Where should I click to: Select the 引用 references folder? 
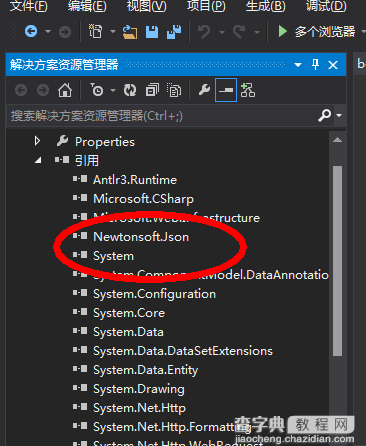(87, 161)
